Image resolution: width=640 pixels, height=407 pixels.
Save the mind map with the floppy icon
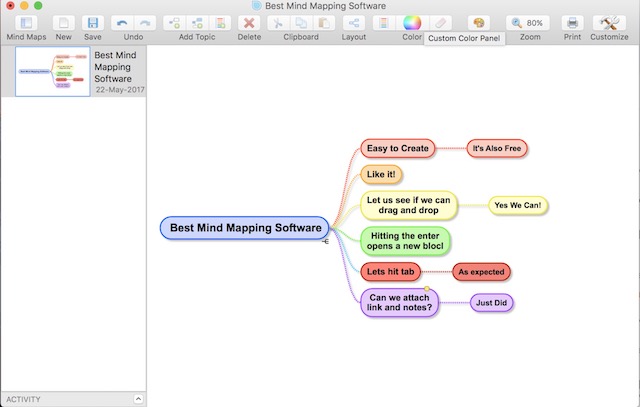93,23
